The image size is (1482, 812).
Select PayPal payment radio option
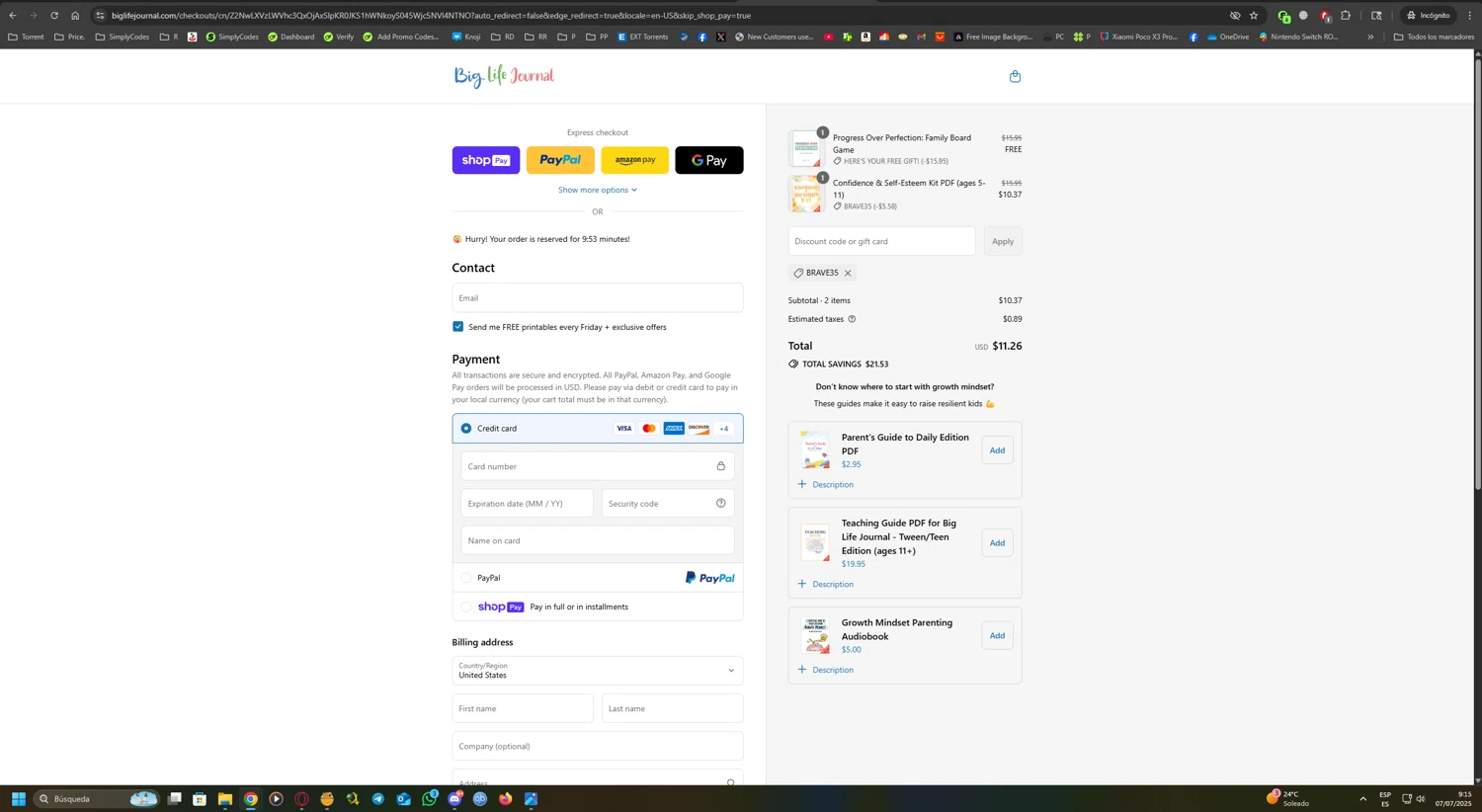pos(466,578)
